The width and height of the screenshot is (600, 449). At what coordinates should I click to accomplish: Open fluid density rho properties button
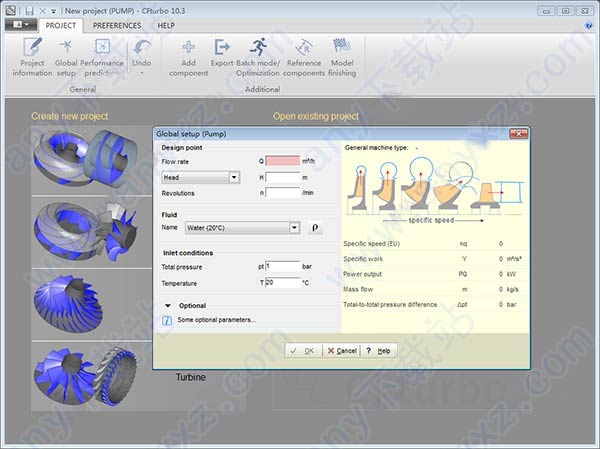click(x=315, y=228)
